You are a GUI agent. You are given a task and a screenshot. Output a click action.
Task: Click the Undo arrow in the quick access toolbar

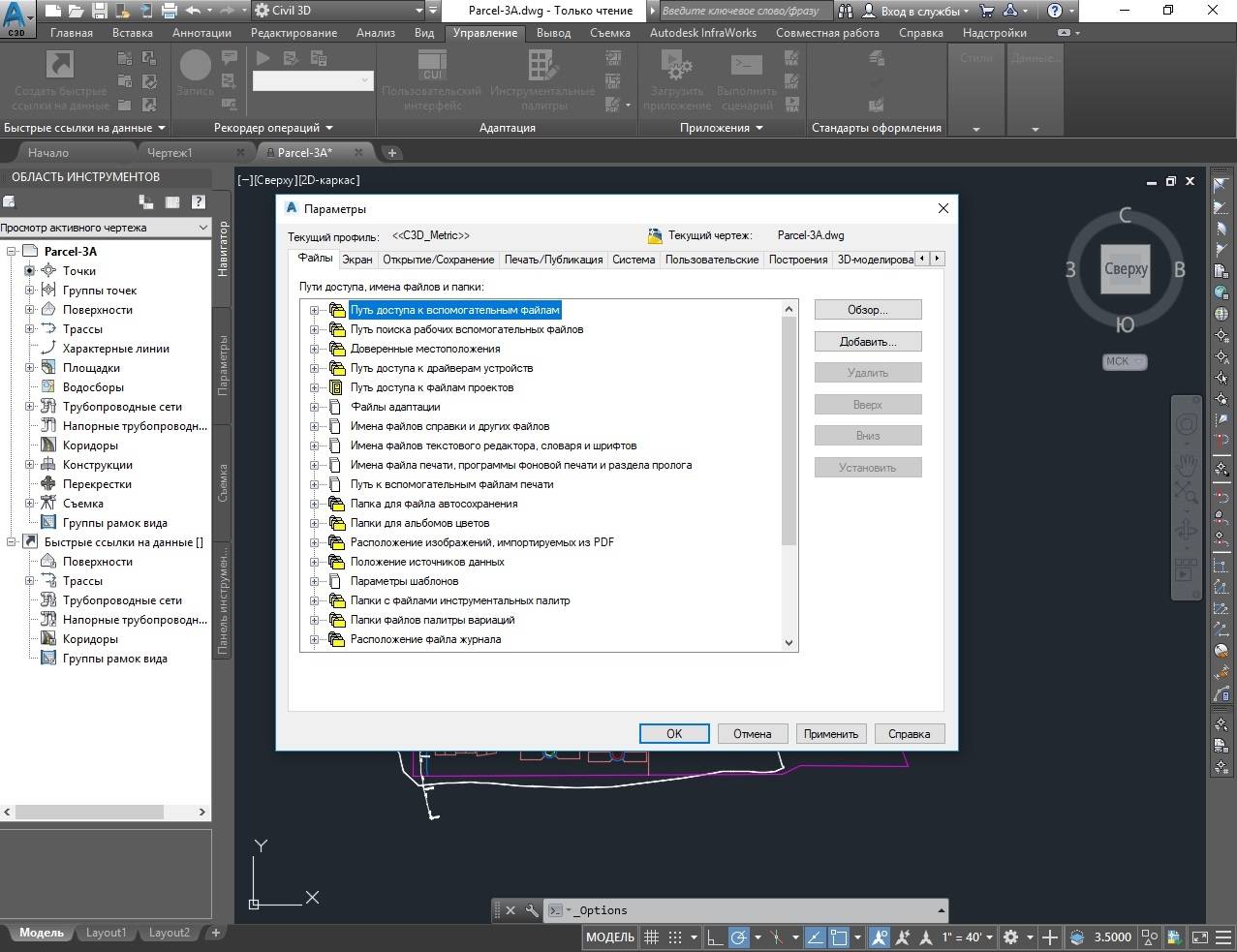[193, 11]
